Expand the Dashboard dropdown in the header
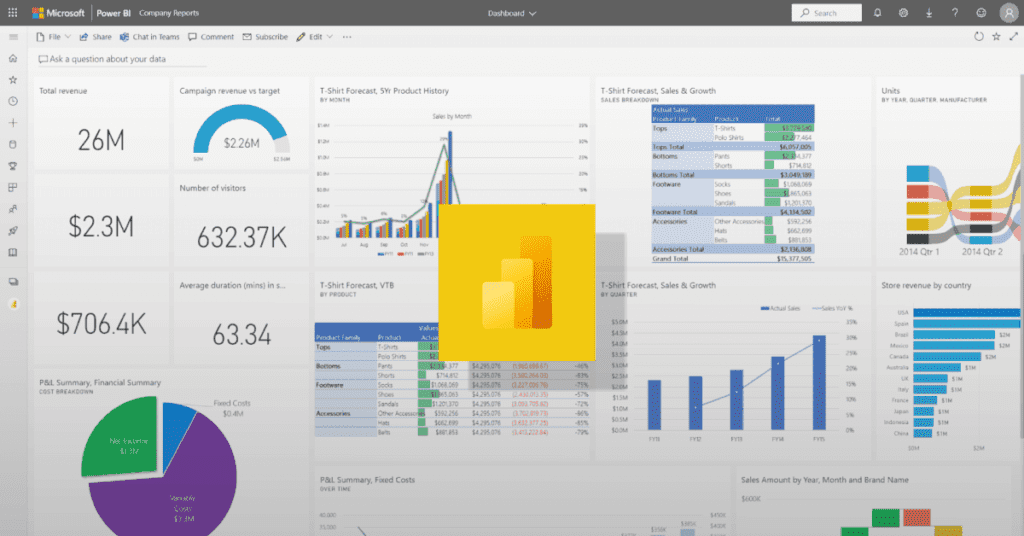The height and width of the screenshot is (536, 1024). [x=512, y=13]
